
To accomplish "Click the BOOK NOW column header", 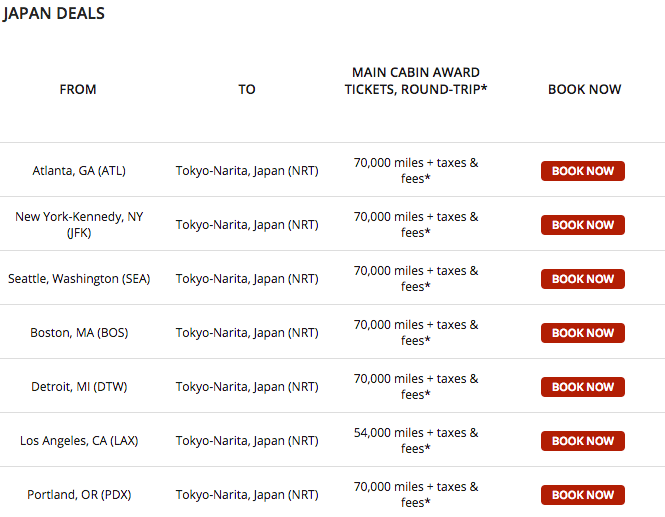I will tap(584, 89).
